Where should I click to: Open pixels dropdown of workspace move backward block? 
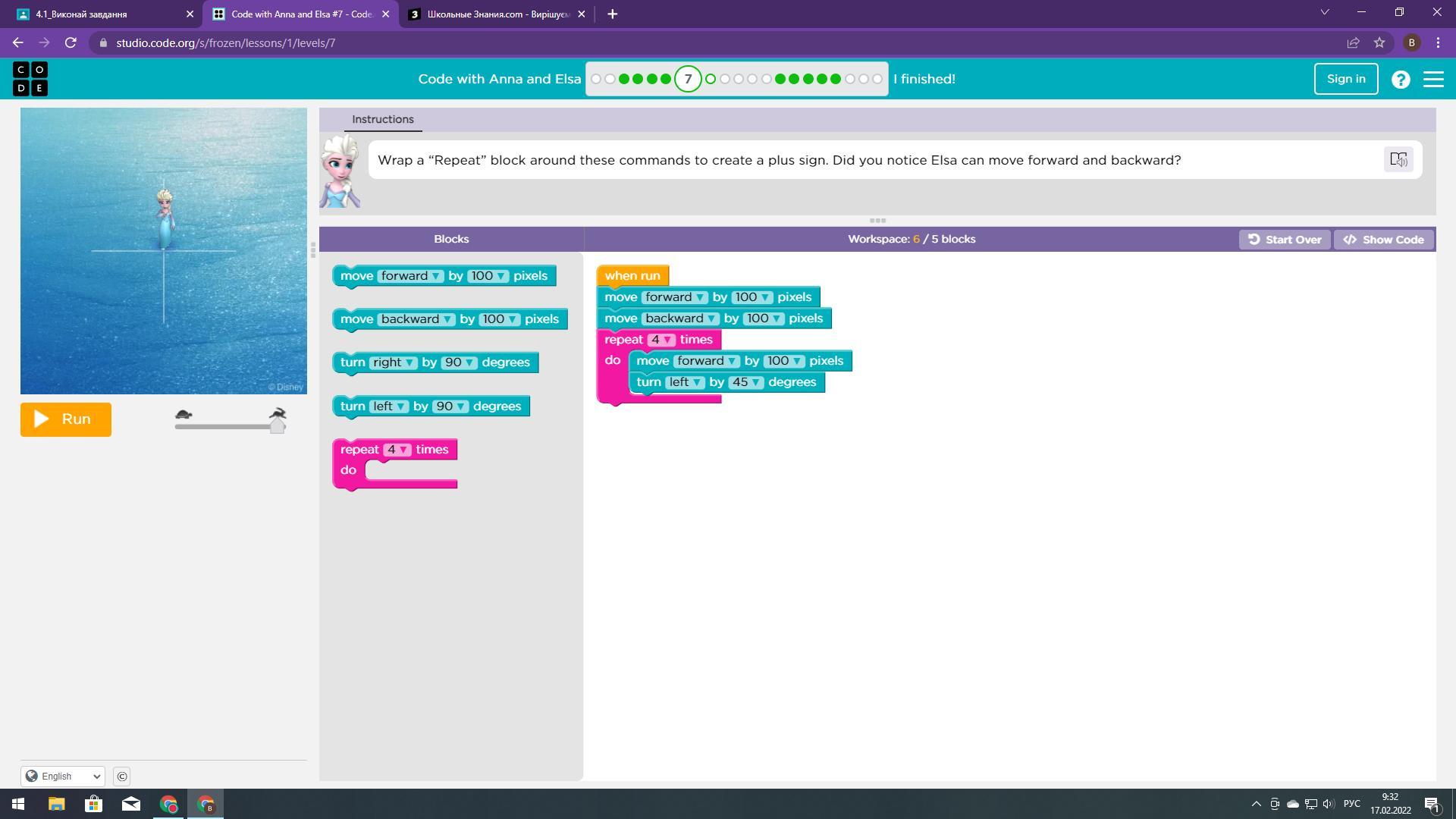764,318
